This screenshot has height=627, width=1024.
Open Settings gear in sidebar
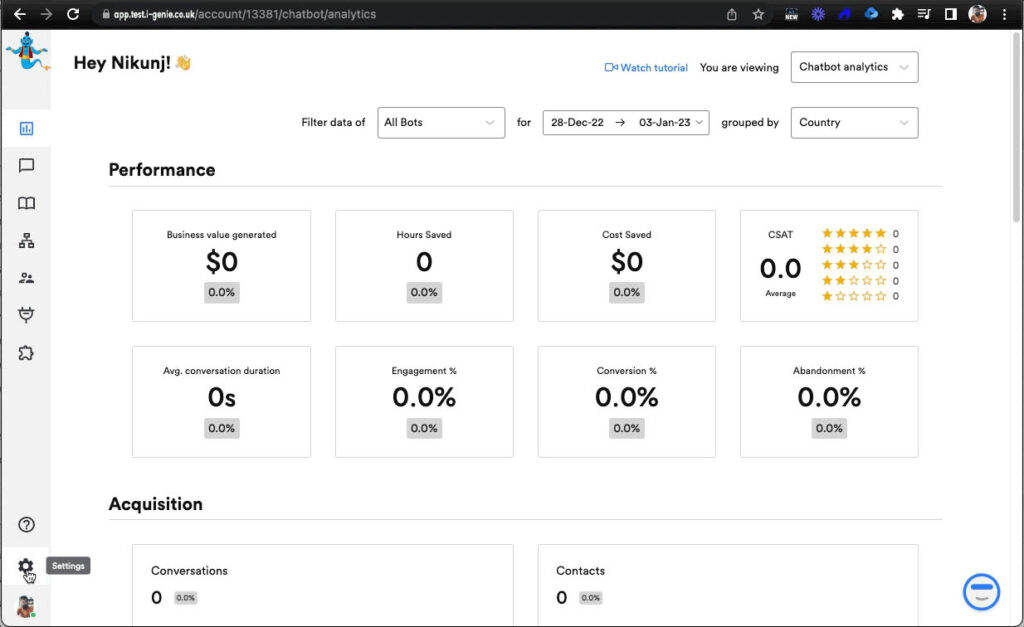26,566
